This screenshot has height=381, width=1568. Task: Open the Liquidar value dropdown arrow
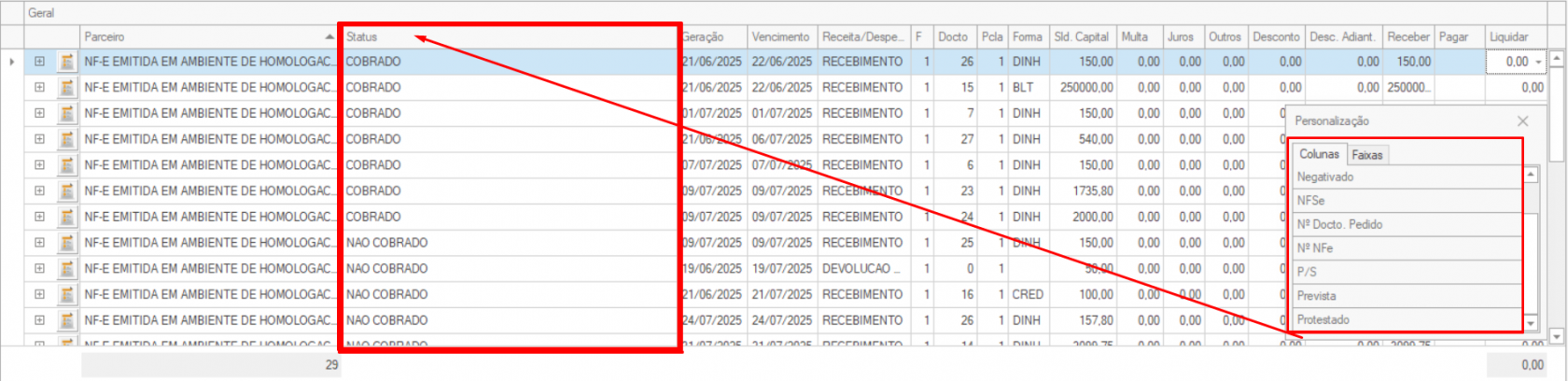pos(1538,63)
